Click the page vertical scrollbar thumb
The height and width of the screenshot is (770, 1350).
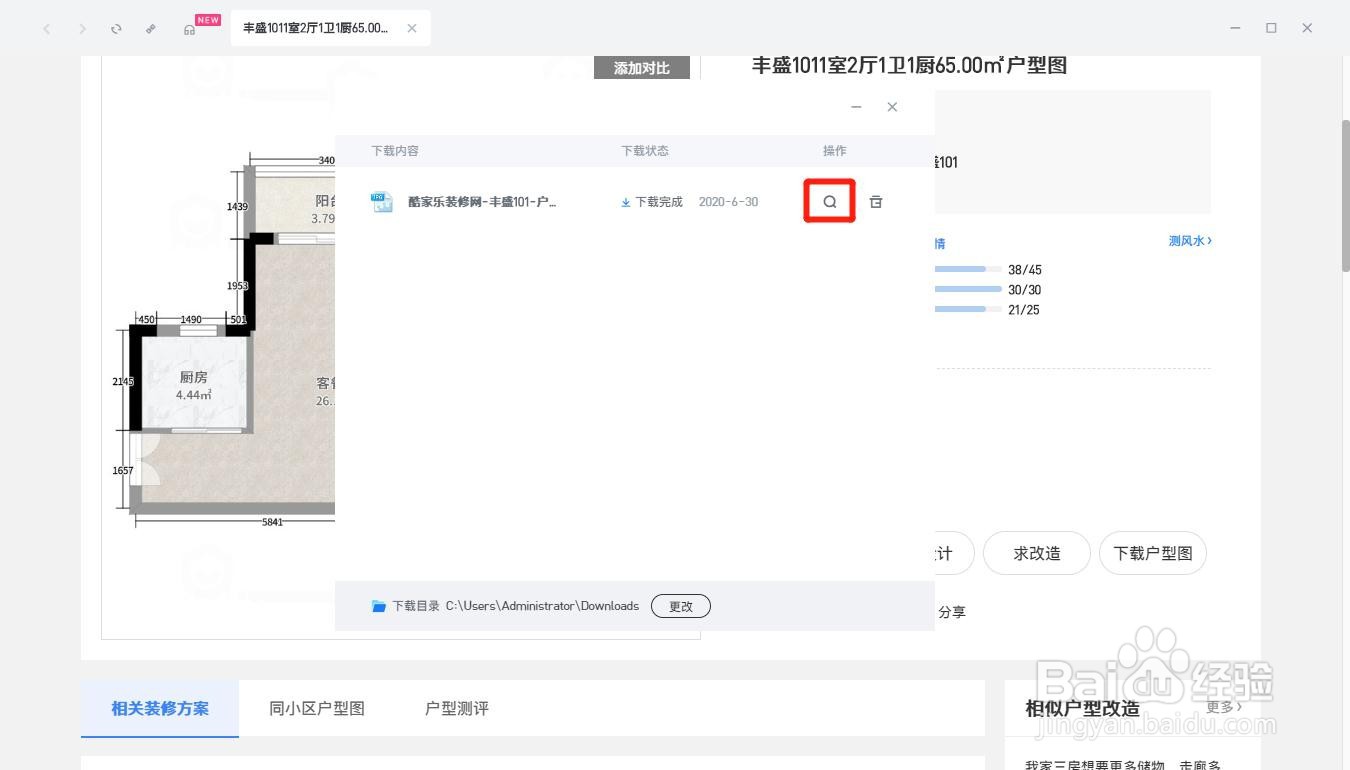tap(1345, 195)
